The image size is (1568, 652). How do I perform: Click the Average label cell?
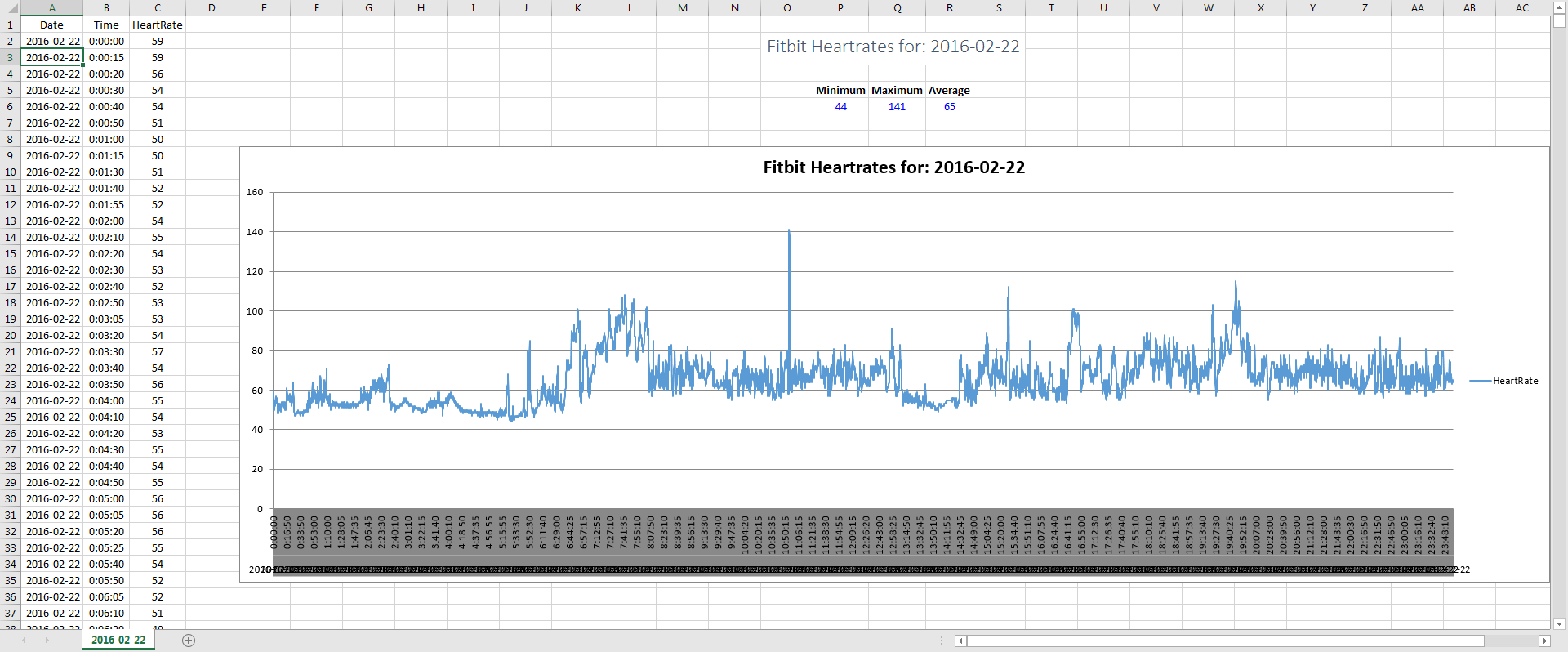(x=949, y=90)
